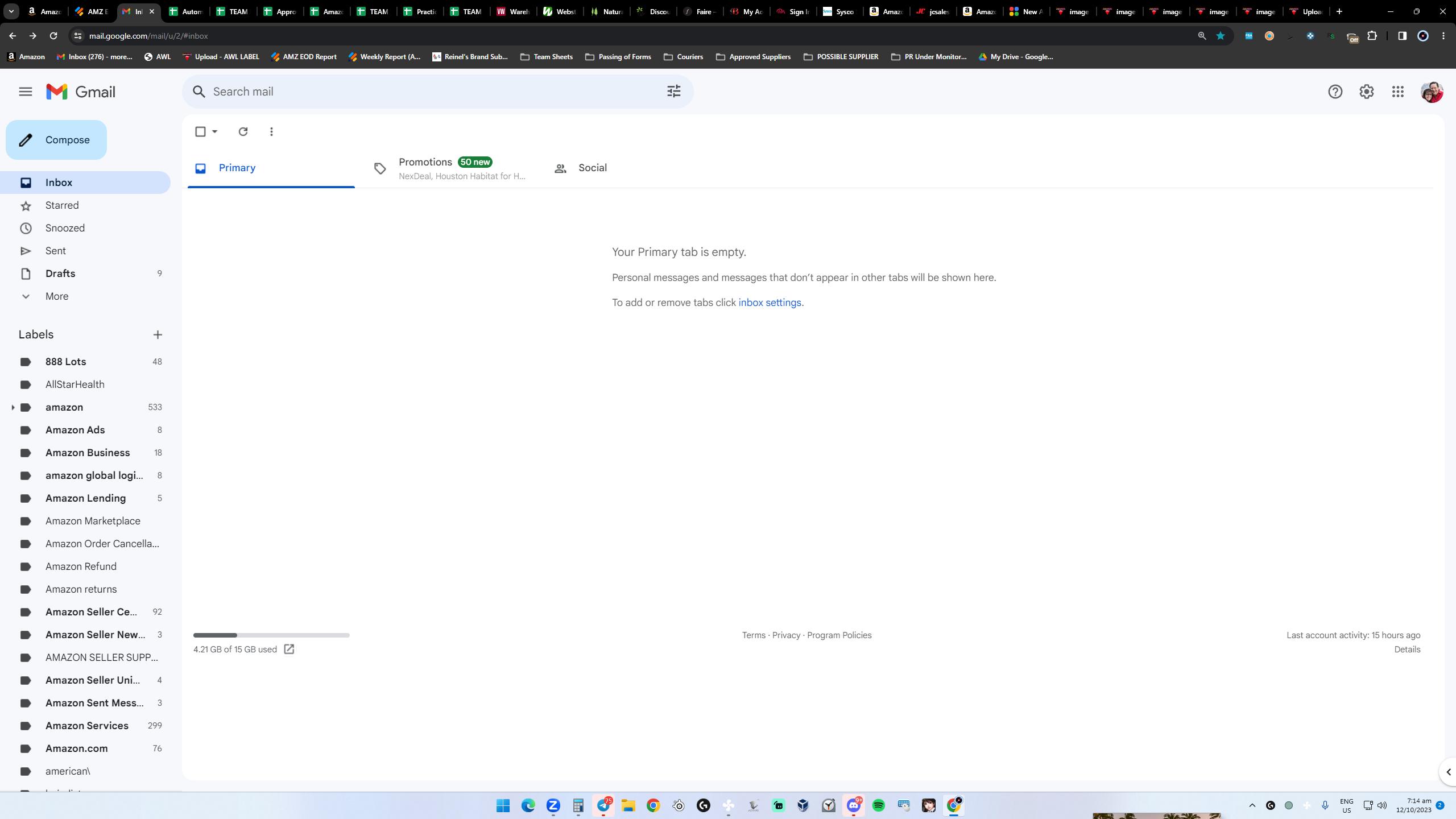Show side panel arrow at right edge
Screen dimensions: 1456x819
point(1448,772)
